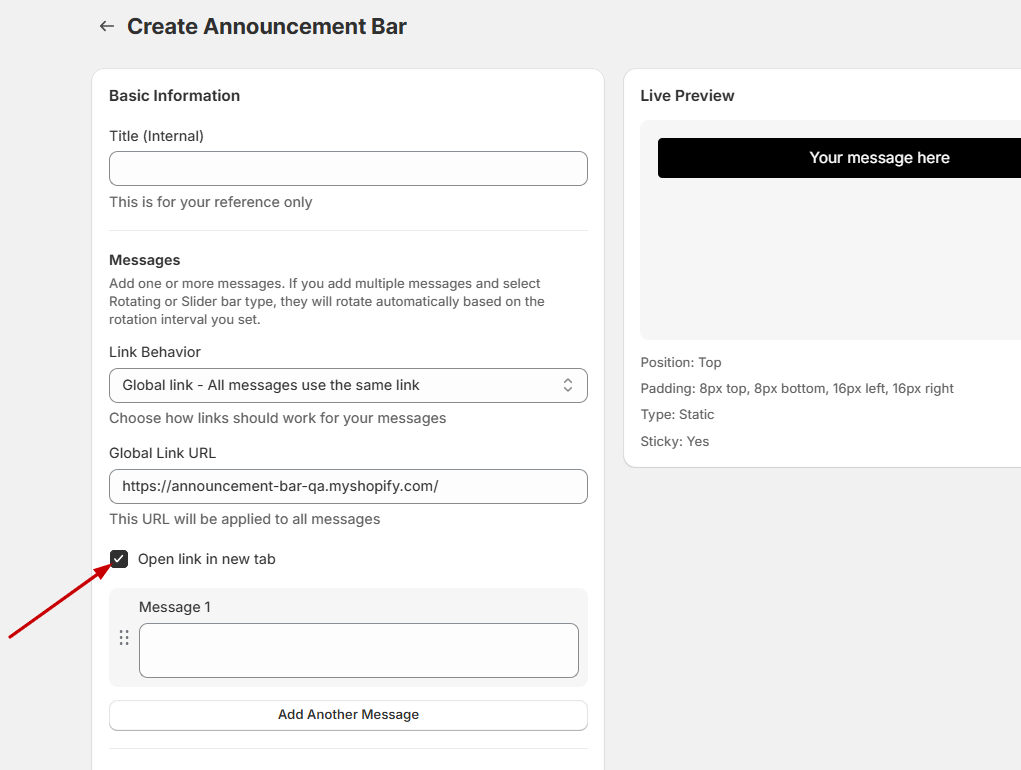Click the 'Type: Static' text

tap(677, 415)
